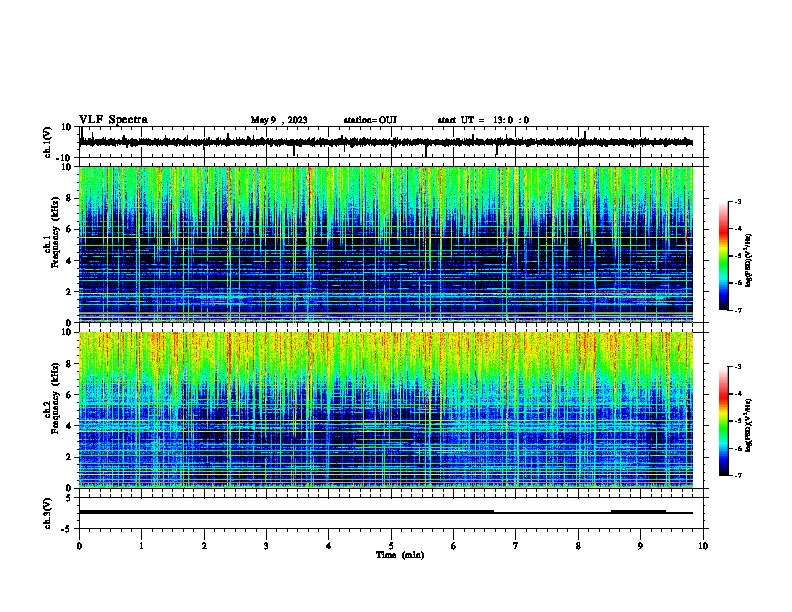Click the "6" kHz tick on ch.2 axis
Viewport: 792px width, 612px height.
click(69, 395)
